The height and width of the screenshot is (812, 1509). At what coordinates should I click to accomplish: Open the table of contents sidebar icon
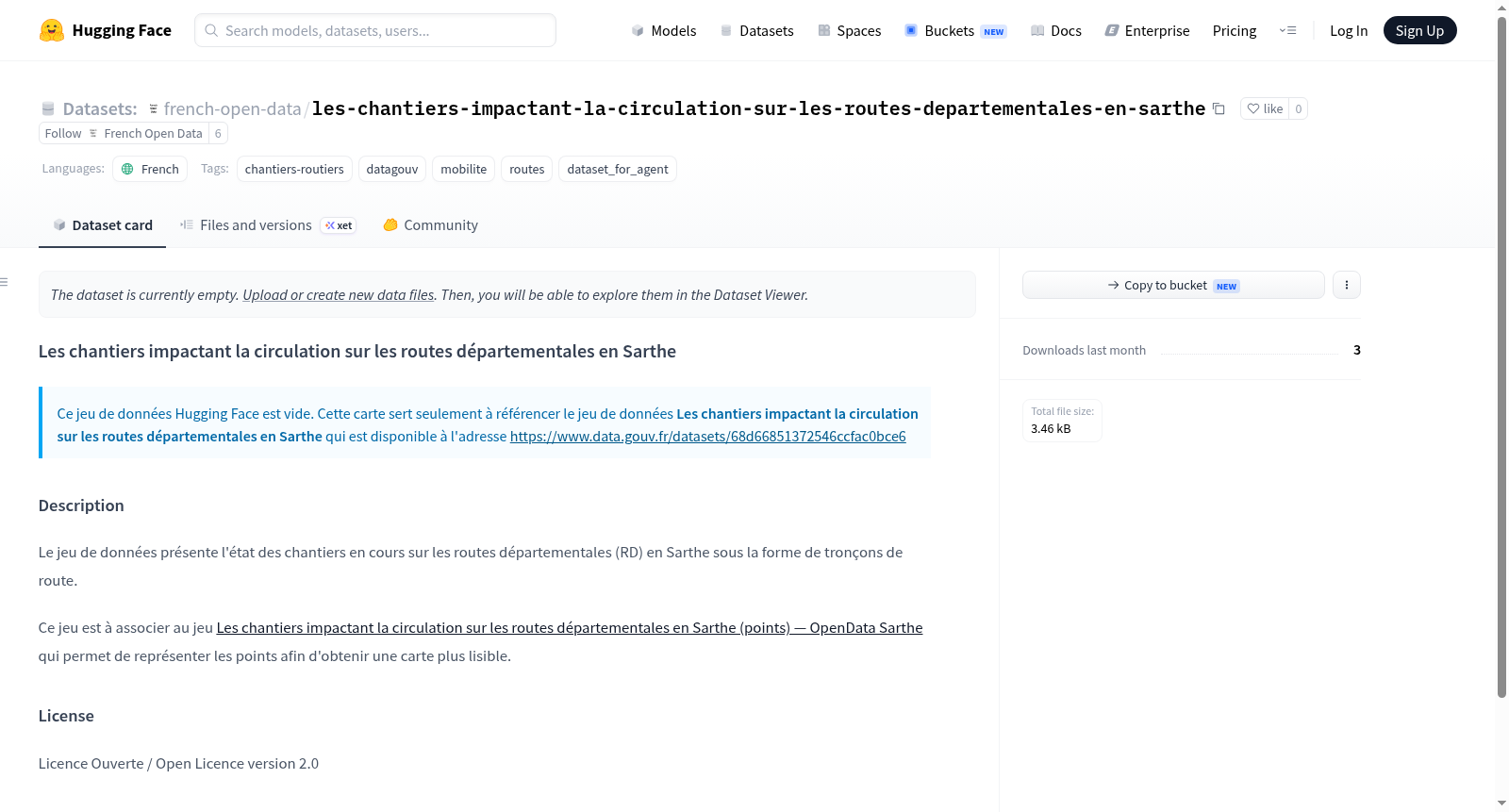click(5, 282)
